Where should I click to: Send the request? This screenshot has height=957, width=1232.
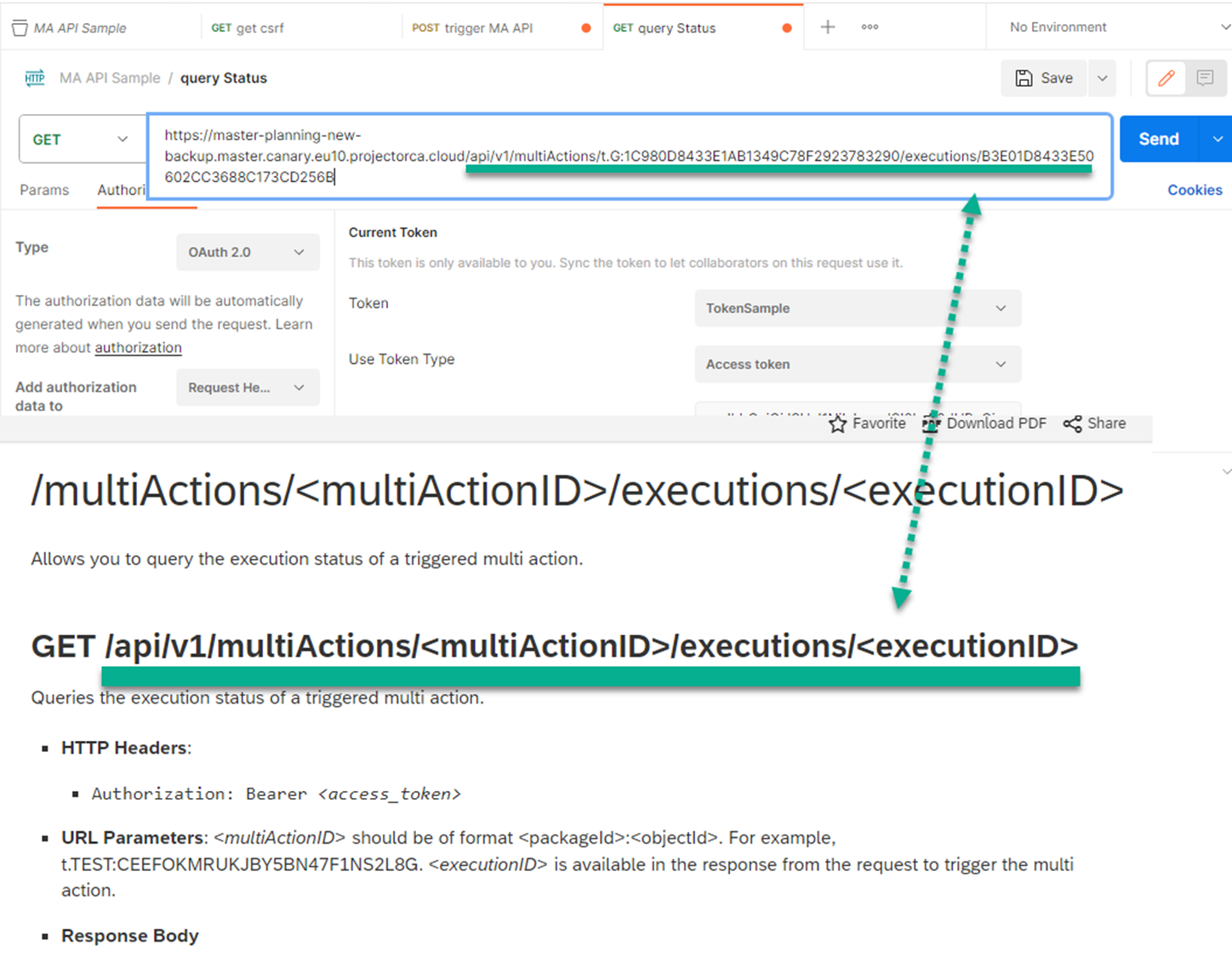[x=1159, y=140]
